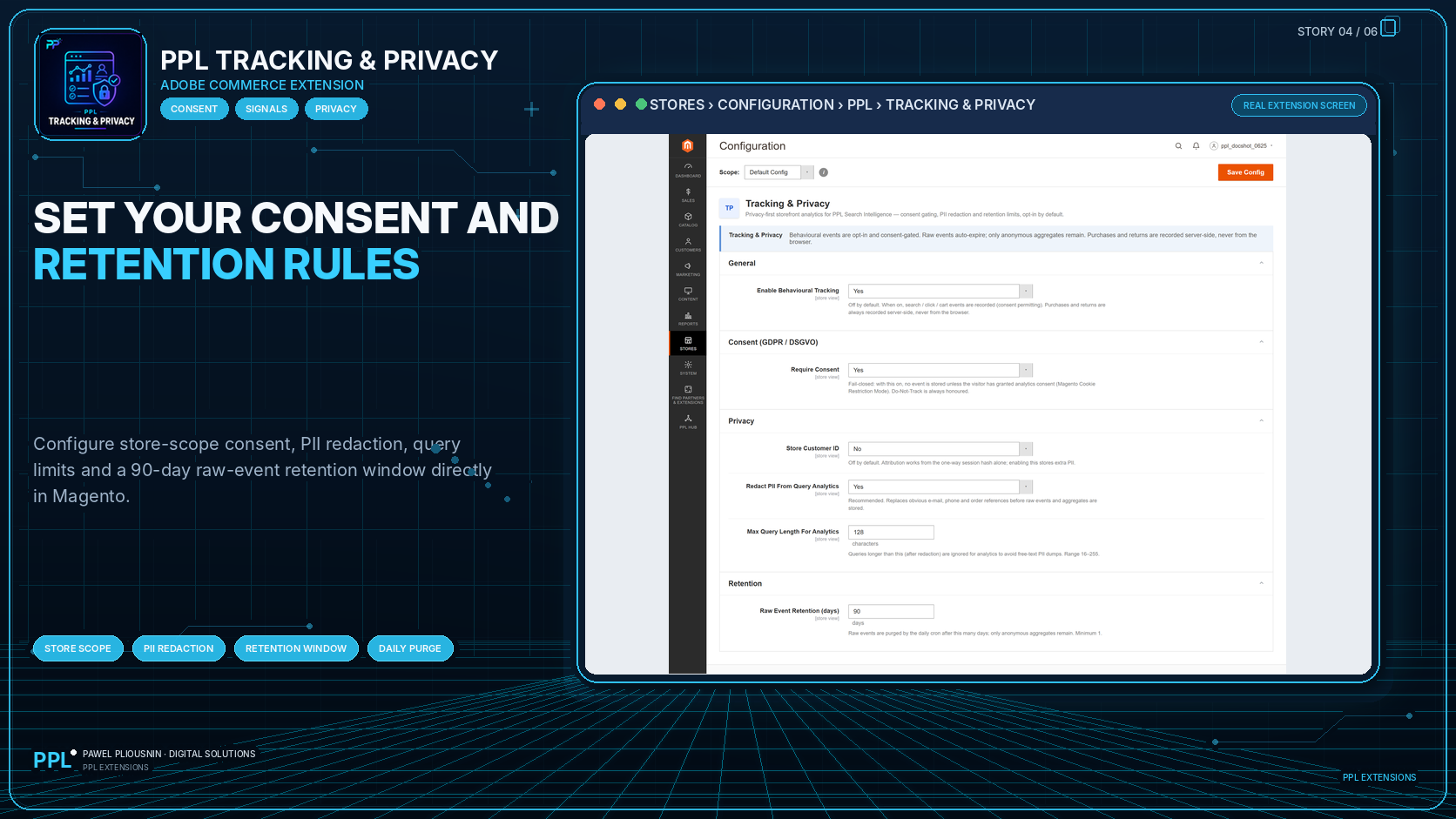The width and height of the screenshot is (1456, 819).
Task: Click the story slide counter icon
Action: coord(1390,27)
